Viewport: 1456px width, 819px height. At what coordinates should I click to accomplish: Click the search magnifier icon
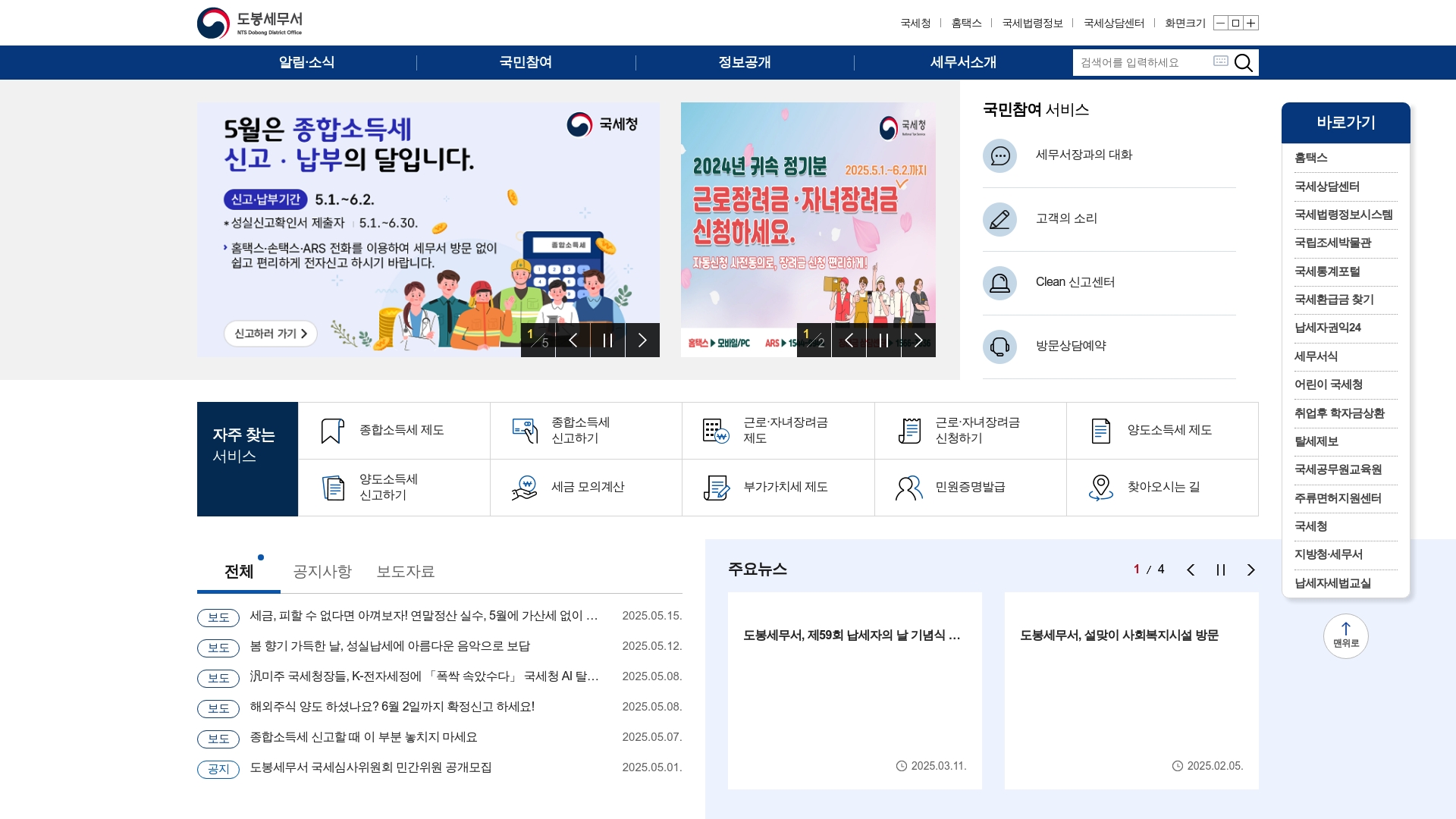1243,62
